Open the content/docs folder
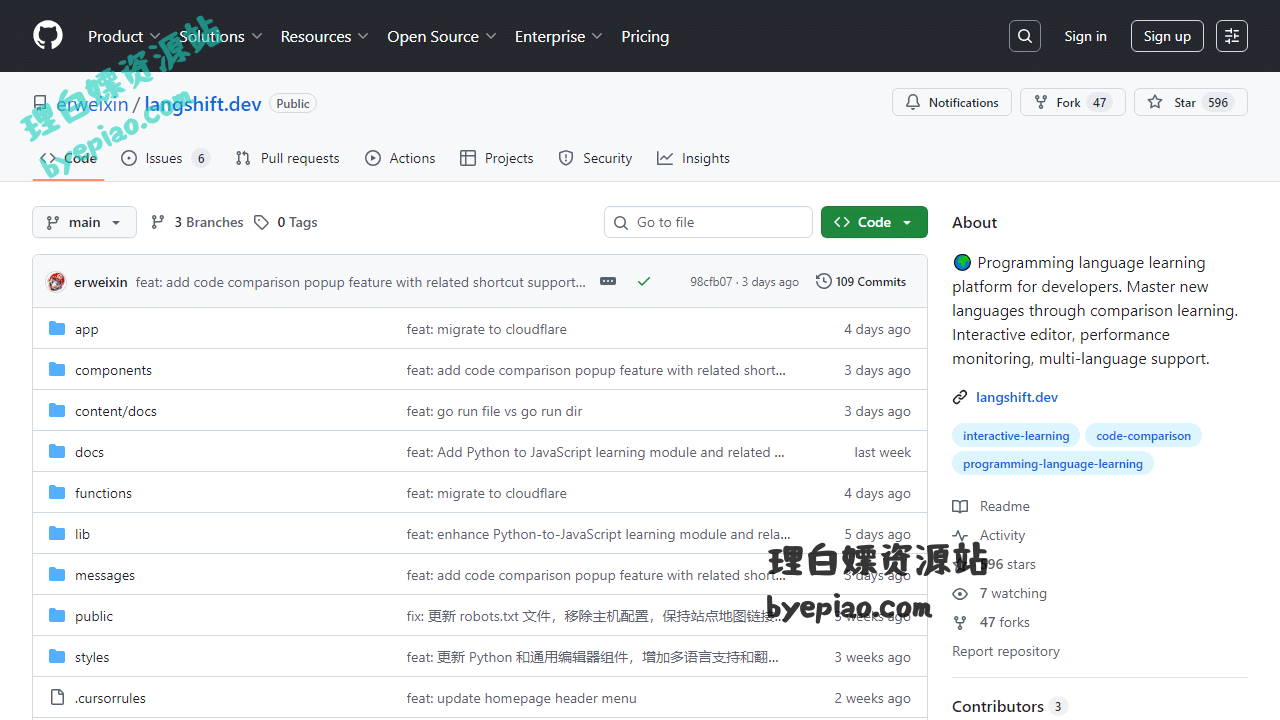The image size is (1280, 720). (116, 411)
